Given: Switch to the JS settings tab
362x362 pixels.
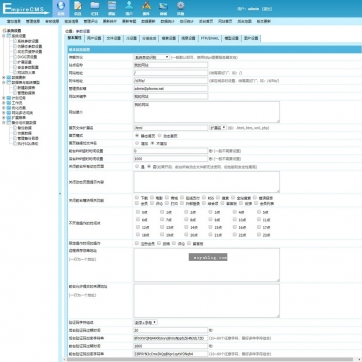Looking at the screenshot, I should 131,38.
